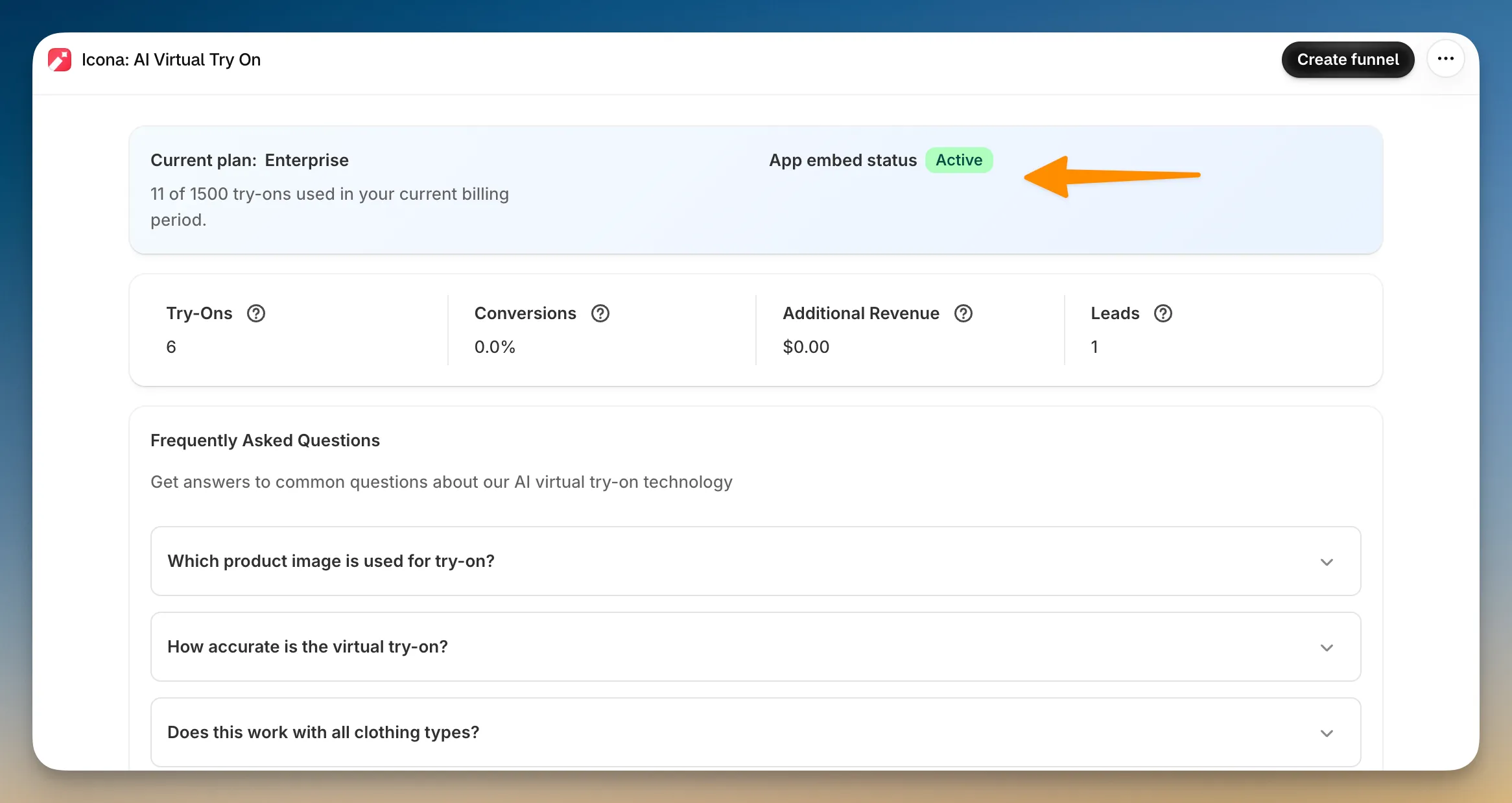Viewport: 1512px width, 803px height.
Task: Show help tooltip for Try-Ons metric
Action: click(x=256, y=313)
